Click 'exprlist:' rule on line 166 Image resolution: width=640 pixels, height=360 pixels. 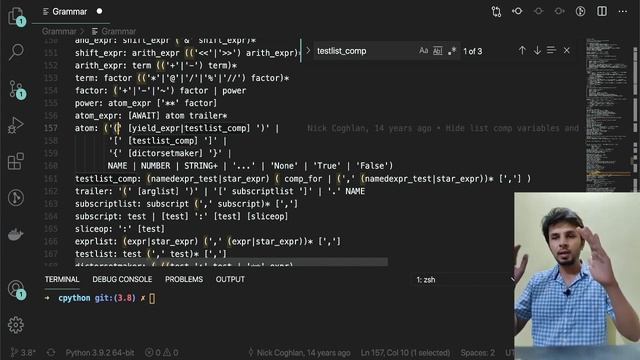(96, 241)
